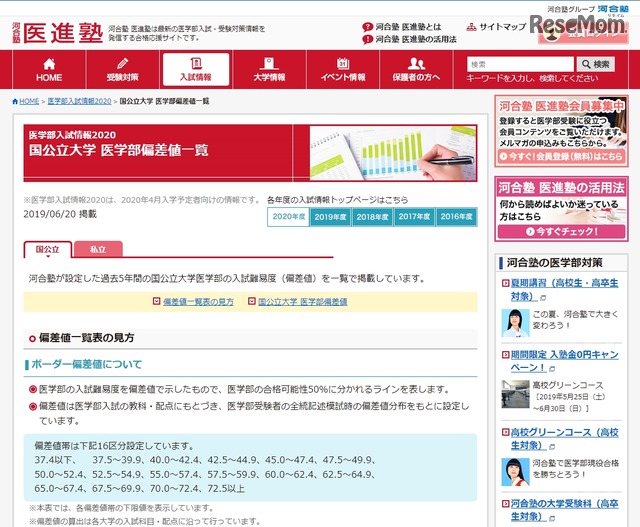Click the 医進塾 site logo
This screenshot has width=640, height=527.
point(57,33)
